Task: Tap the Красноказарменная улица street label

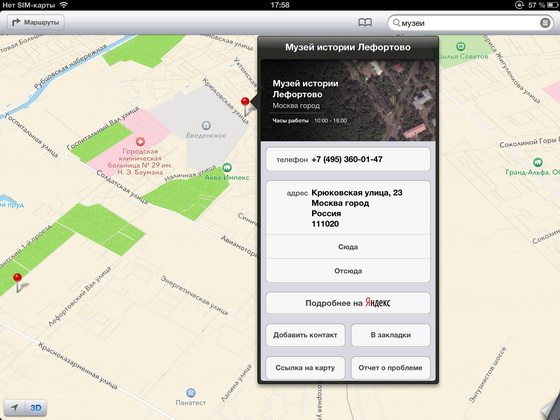Action: point(78,365)
